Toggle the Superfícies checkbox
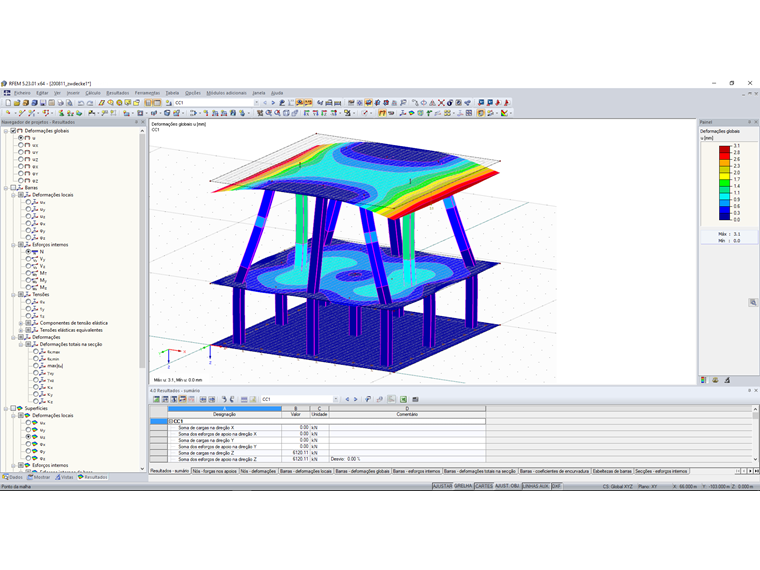The height and width of the screenshot is (570, 760). (13, 408)
